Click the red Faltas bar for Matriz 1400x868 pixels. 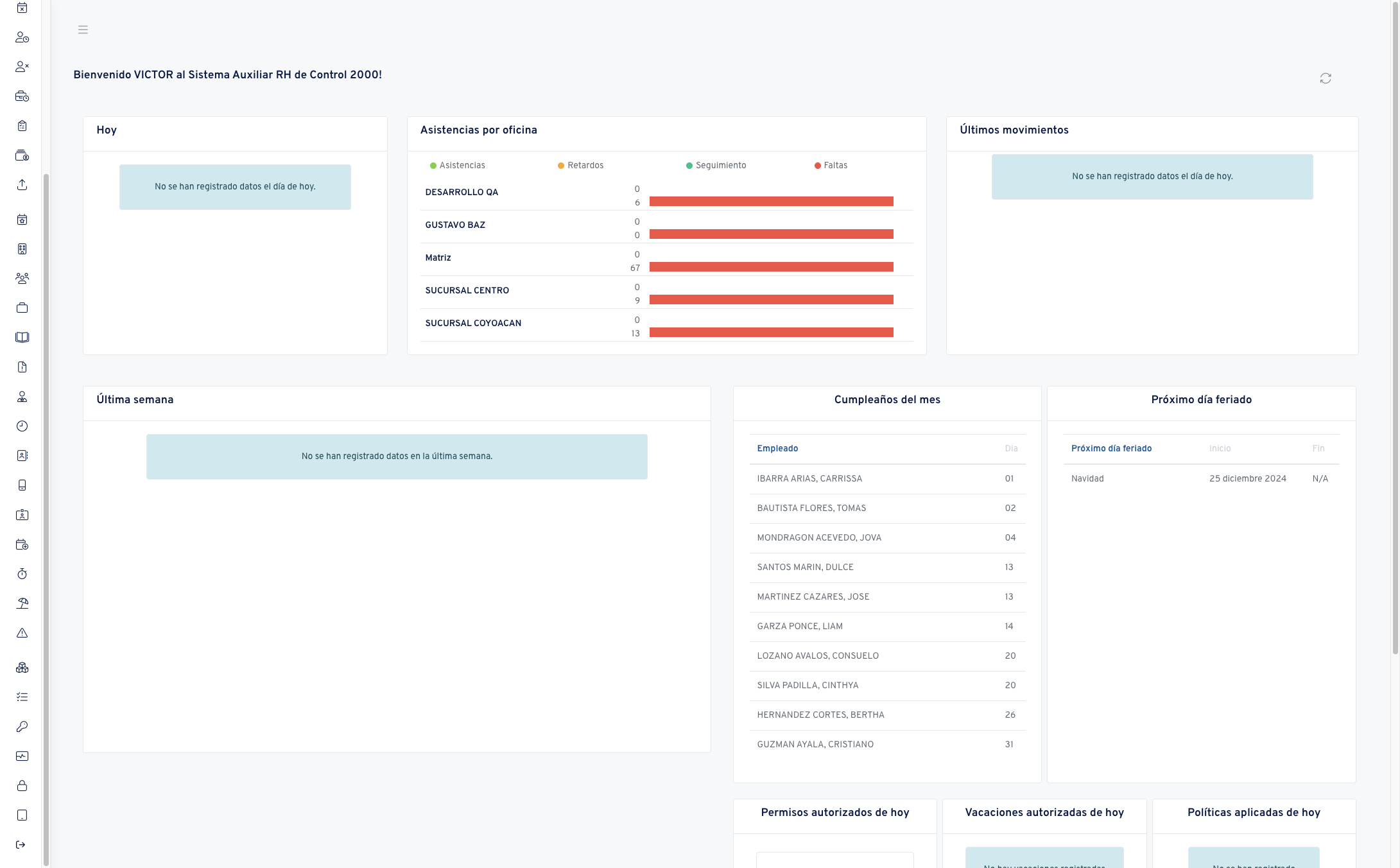771,267
